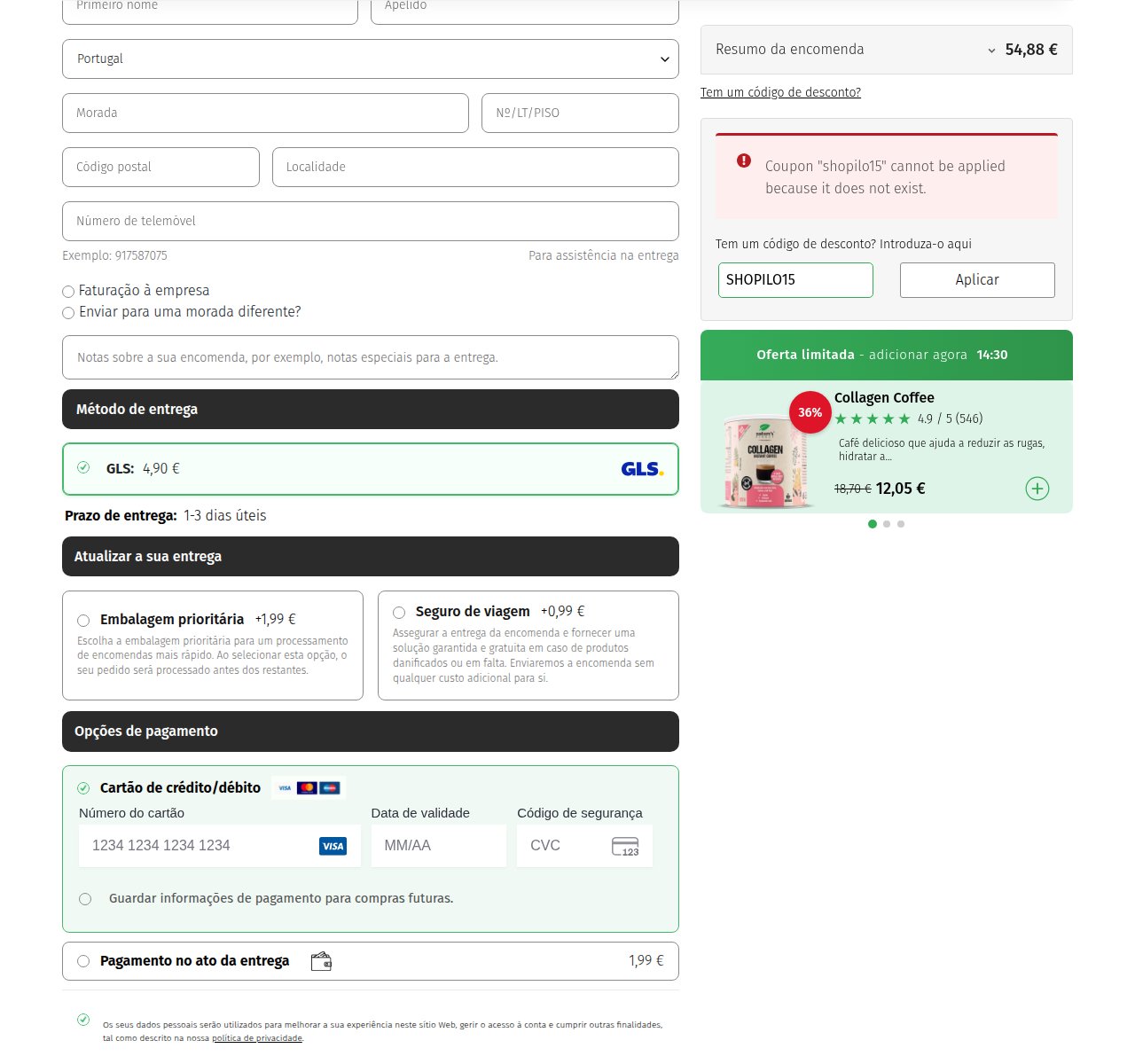Select Enviar para uma morada diferente option
Screen dimensions: 1135x1064
point(68,312)
